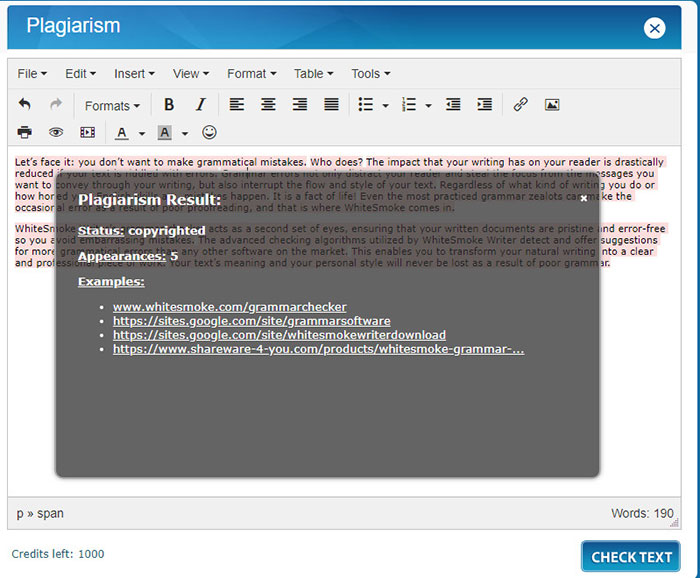The width and height of the screenshot is (700, 578).
Task: Click the 'Examples:' heading in results
Action: 111,282
